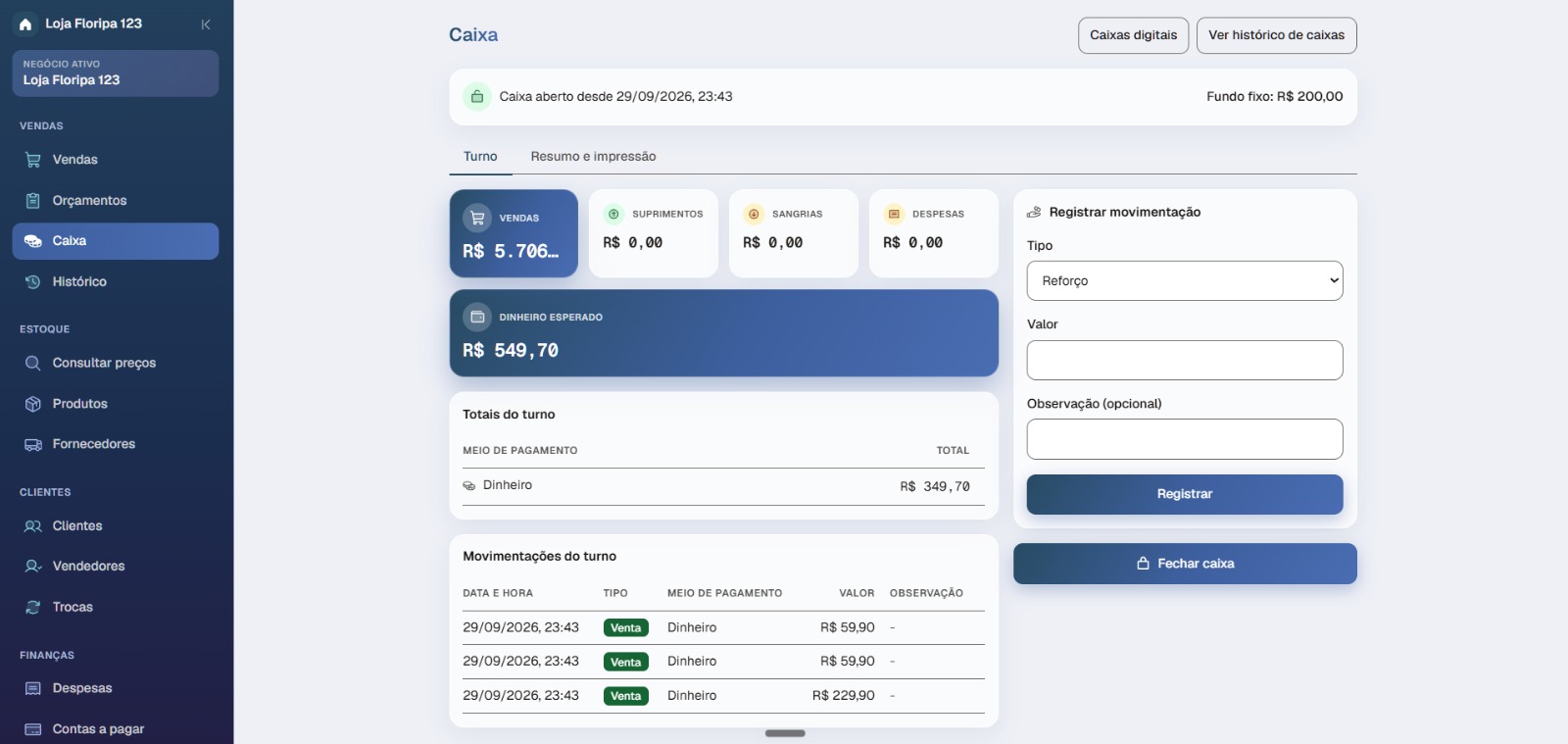Select Caixa in the sidebar menu
1568x744 pixels.
click(x=116, y=241)
